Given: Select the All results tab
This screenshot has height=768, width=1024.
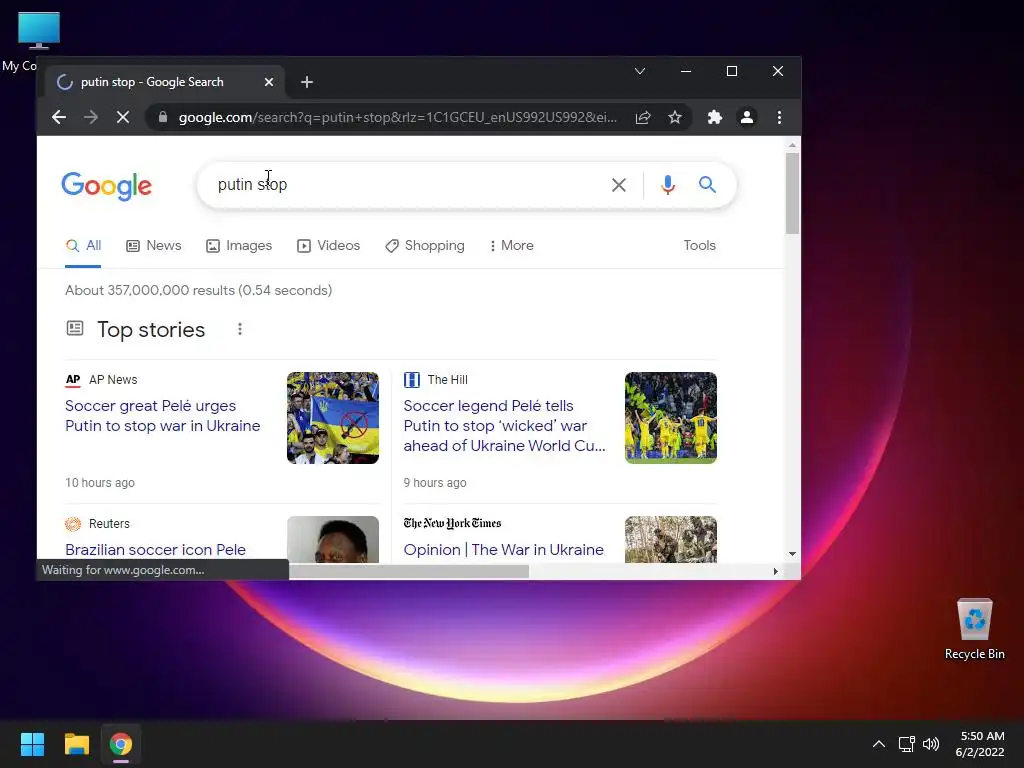Looking at the screenshot, I should tap(83, 246).
